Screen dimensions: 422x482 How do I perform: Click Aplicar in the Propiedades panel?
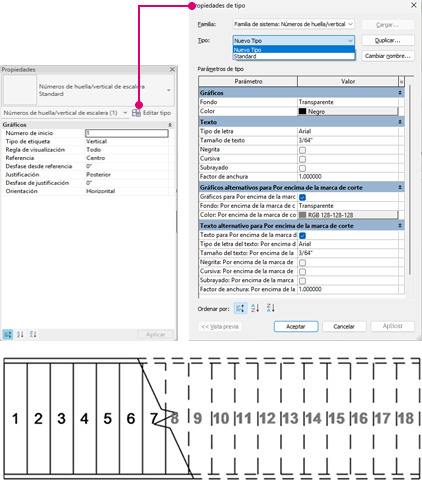(155, 334)
